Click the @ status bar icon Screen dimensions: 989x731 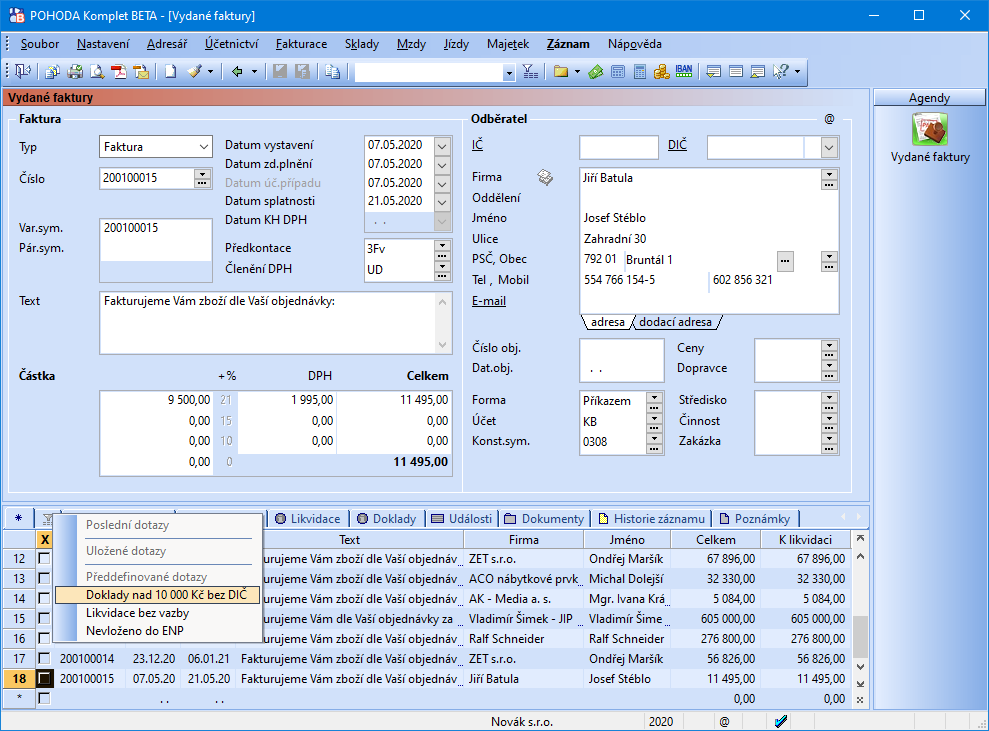[x=724, y=722]
